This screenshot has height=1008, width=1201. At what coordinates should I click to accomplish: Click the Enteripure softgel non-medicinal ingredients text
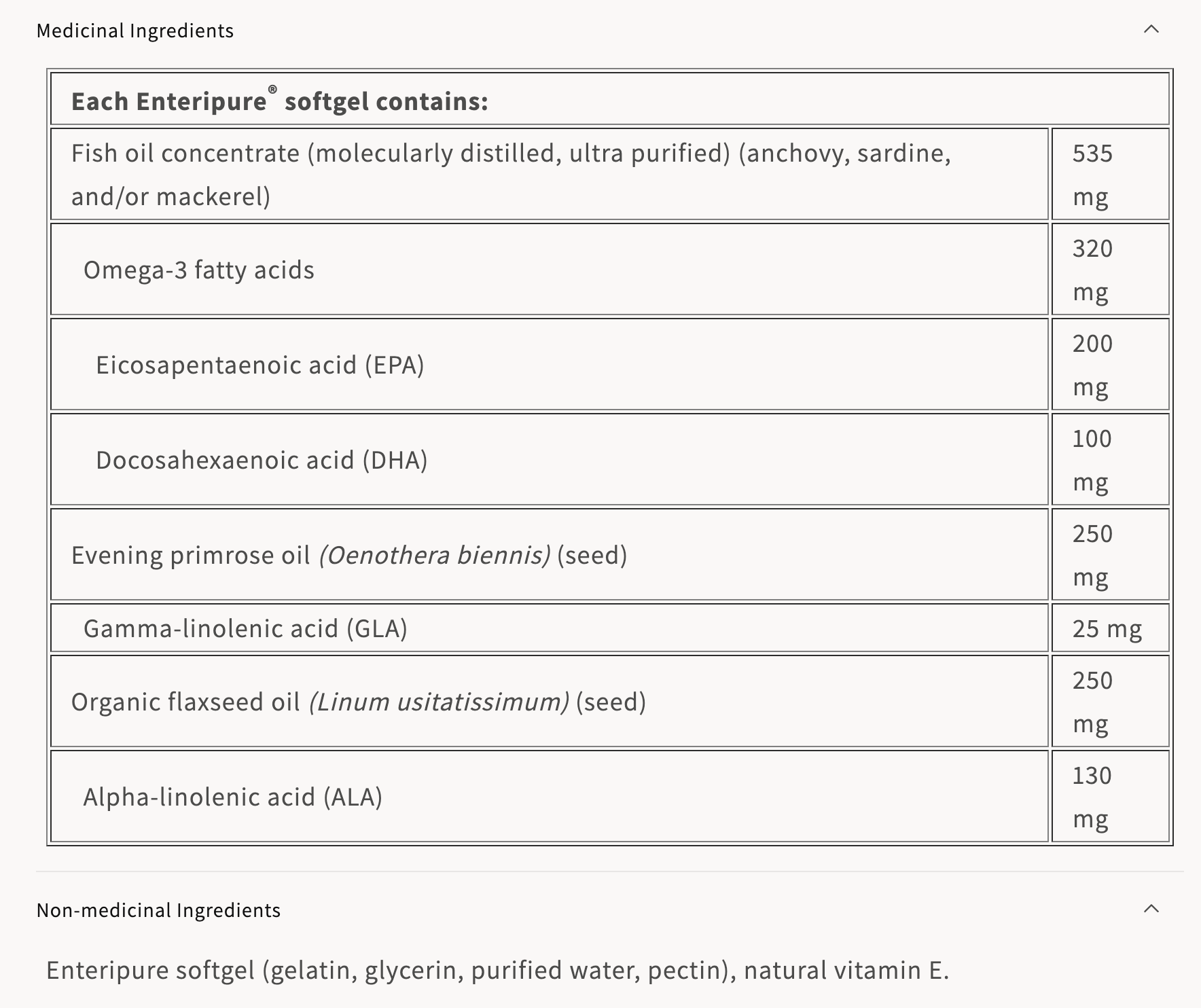497,970
